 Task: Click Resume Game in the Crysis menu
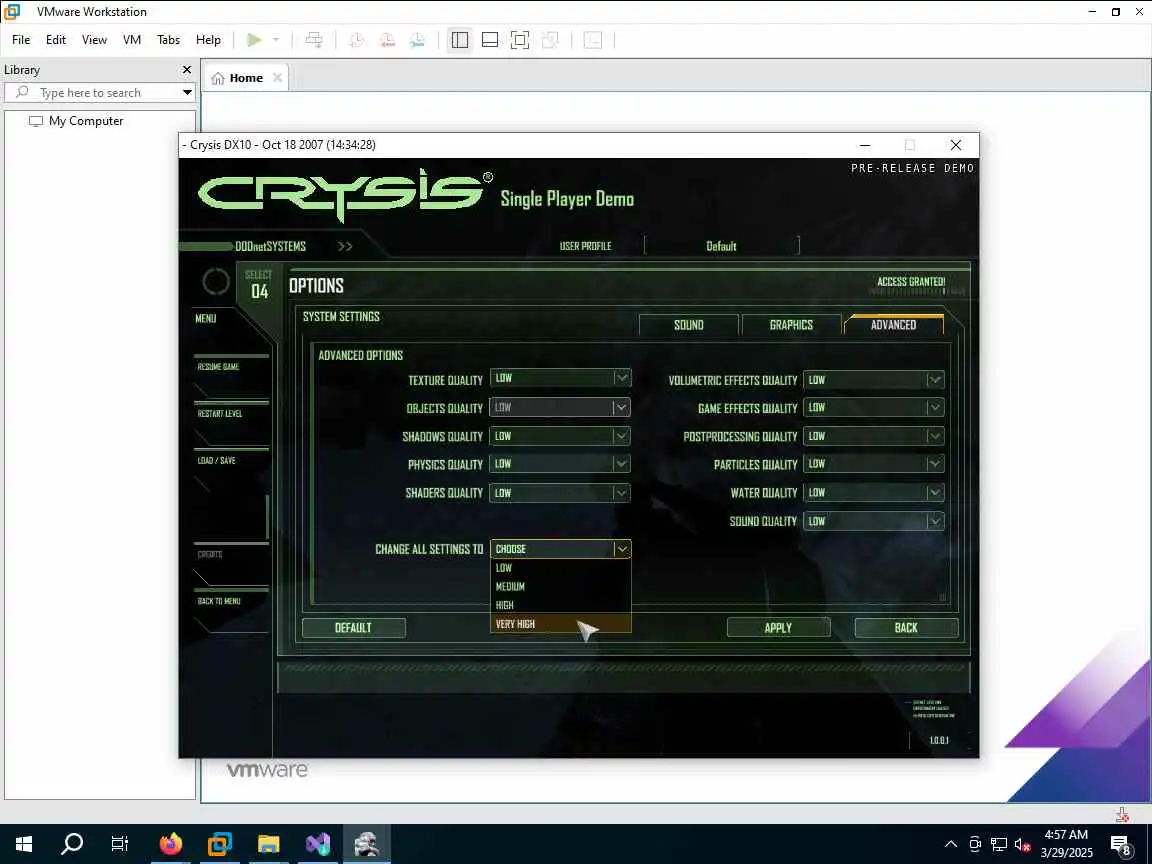(218, 367)
